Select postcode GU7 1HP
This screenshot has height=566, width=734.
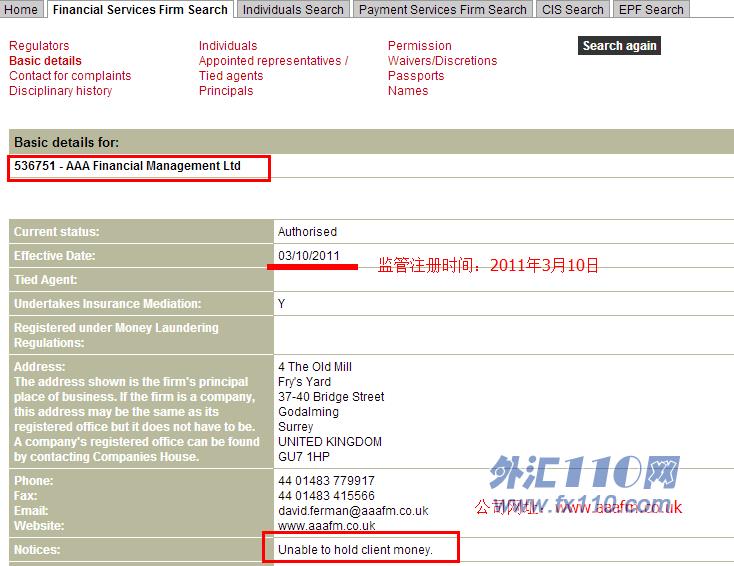[304, 456]
